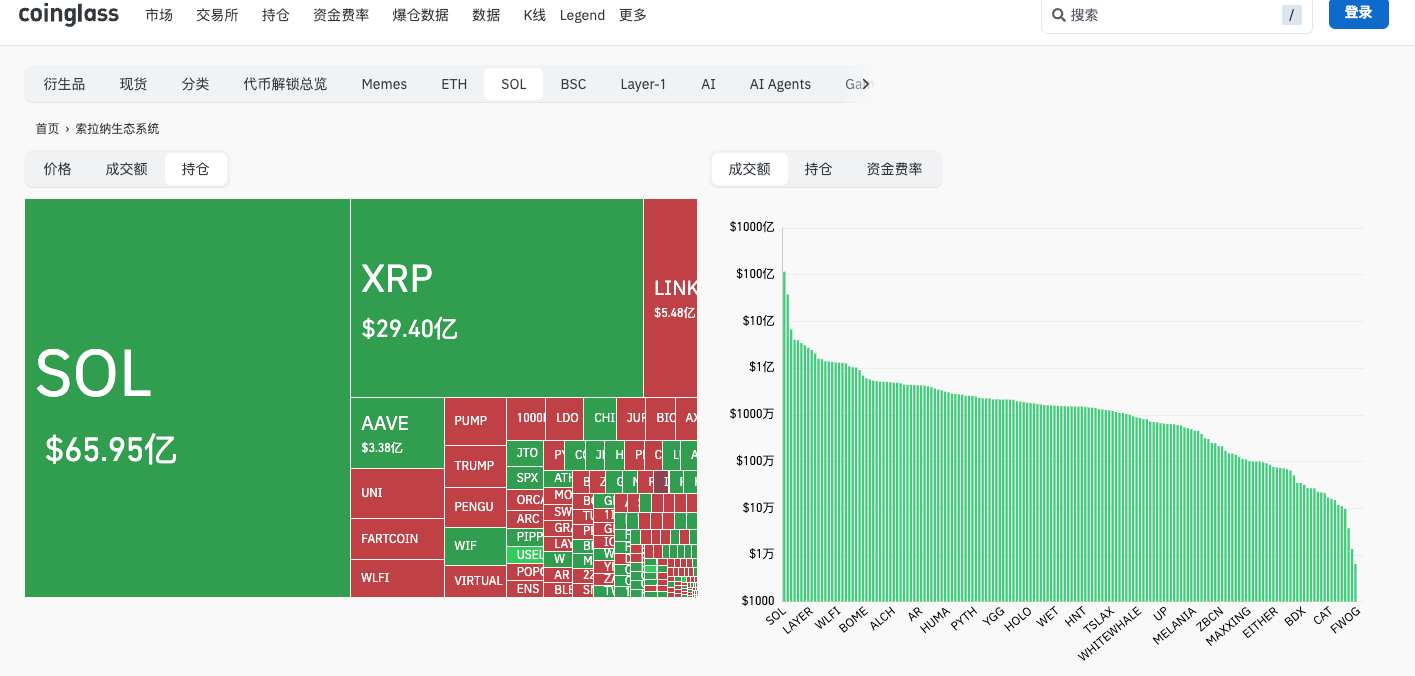Switch the bar chart to the 持仓 tab
Image resolution: width=1415 pixels, height=676 pixels.
[818, 169]
